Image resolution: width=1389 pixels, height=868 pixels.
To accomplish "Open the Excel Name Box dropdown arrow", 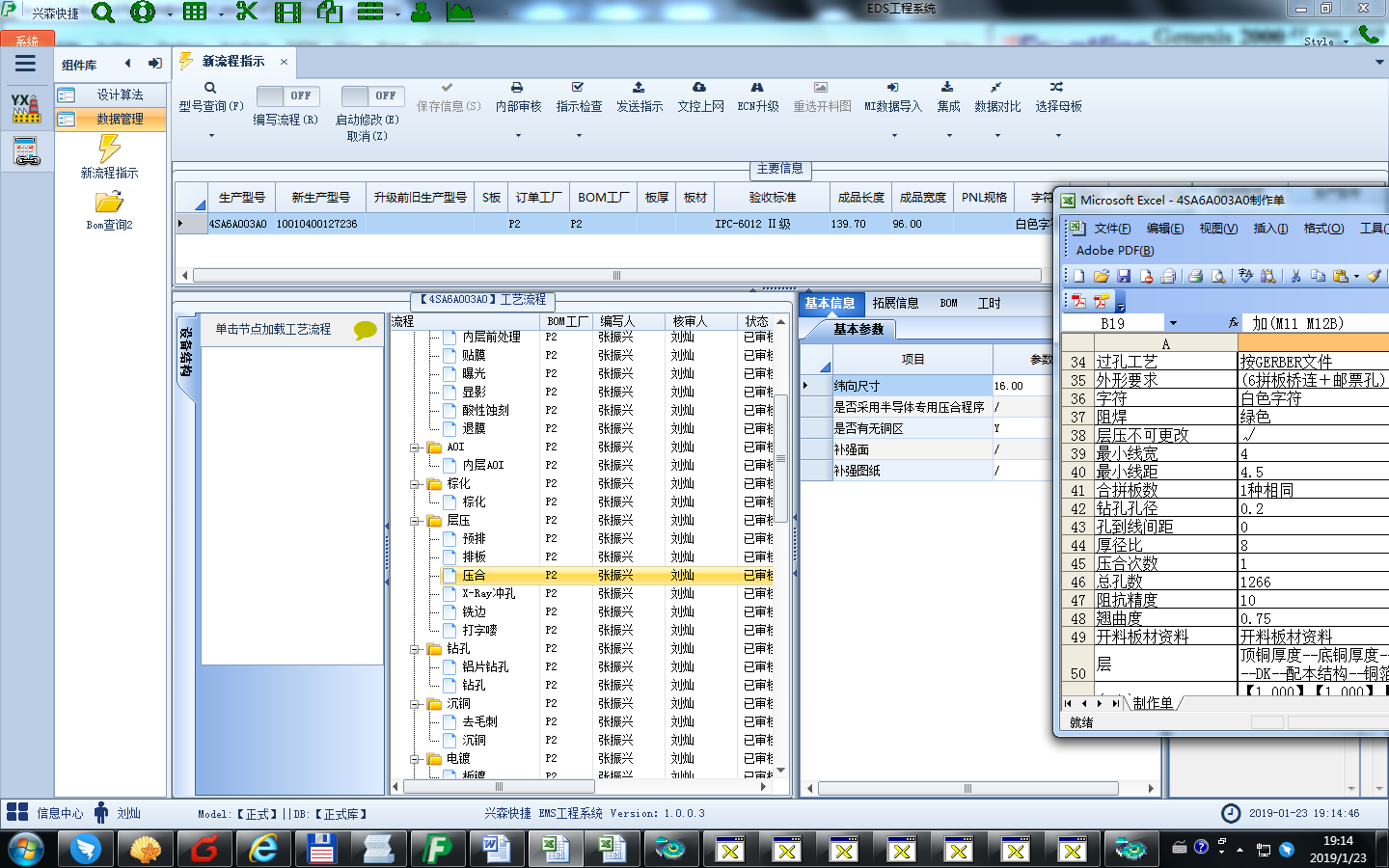I will point(1173,323).
